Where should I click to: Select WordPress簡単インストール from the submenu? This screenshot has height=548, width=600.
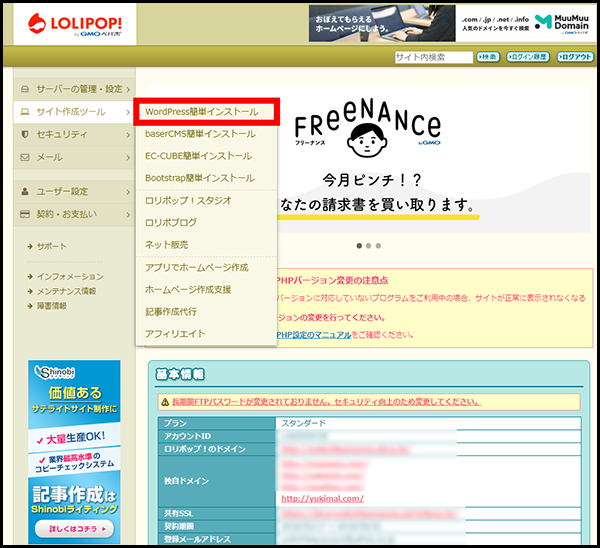[x=206, y=111]
